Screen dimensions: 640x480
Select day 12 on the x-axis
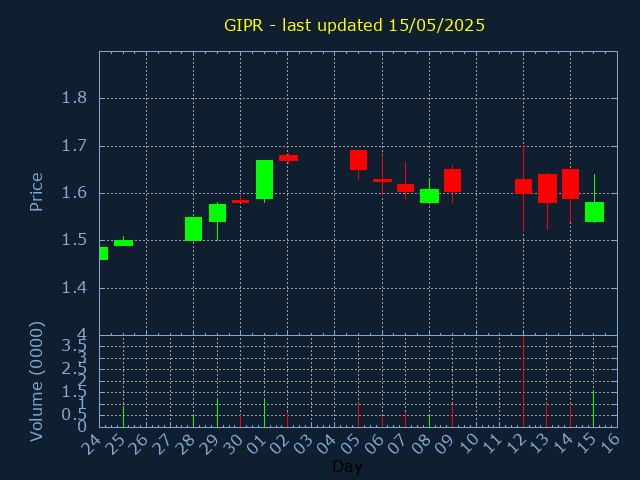516,444
